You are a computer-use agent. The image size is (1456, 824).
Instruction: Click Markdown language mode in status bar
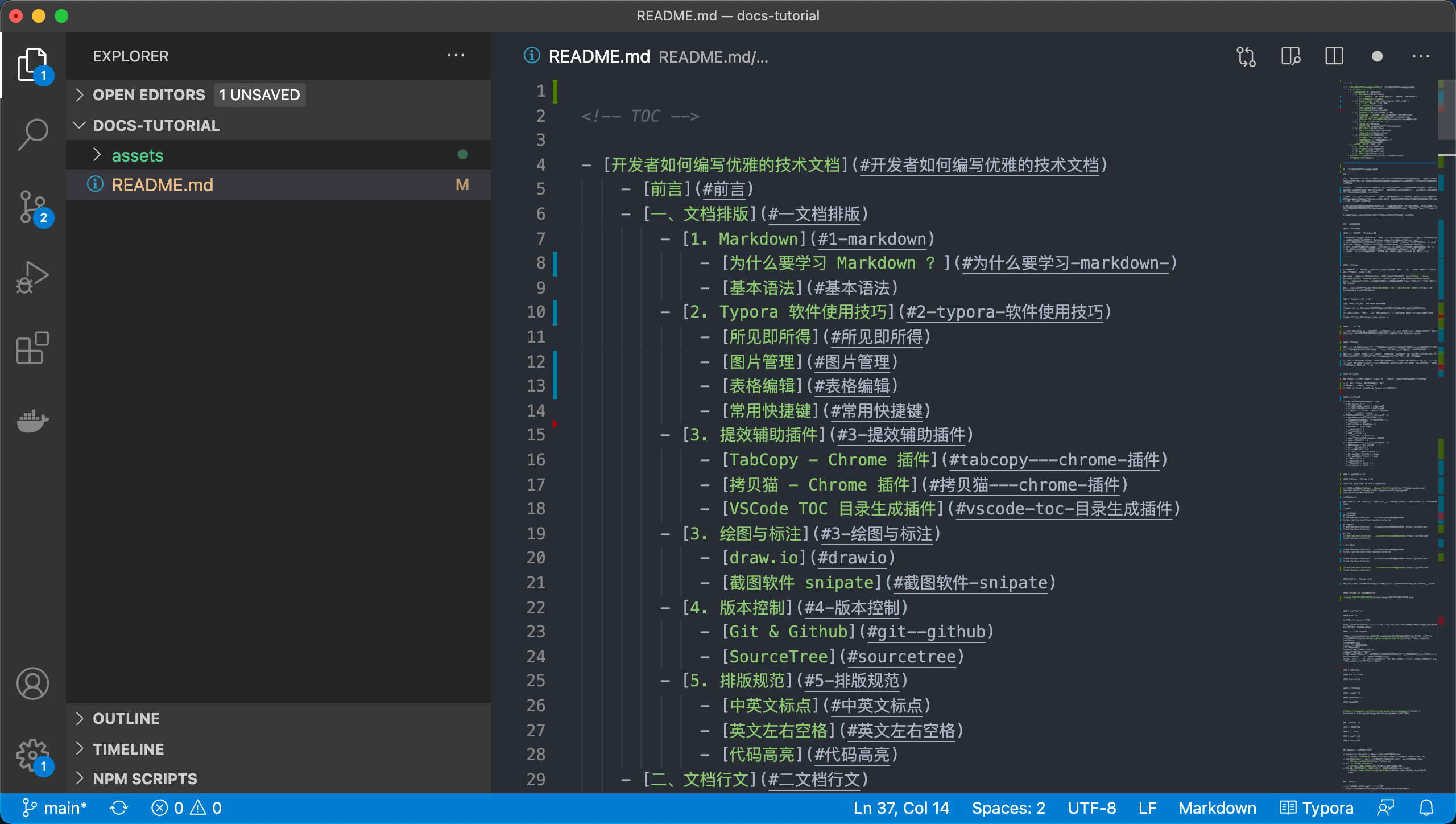tap(1217, 808)
